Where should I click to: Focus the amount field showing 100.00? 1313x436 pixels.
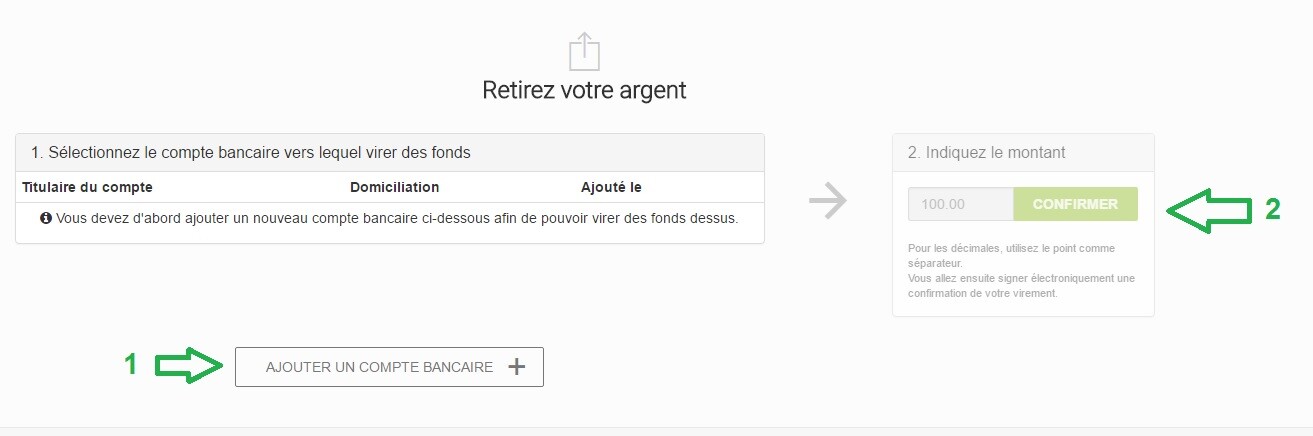point(960,204)
